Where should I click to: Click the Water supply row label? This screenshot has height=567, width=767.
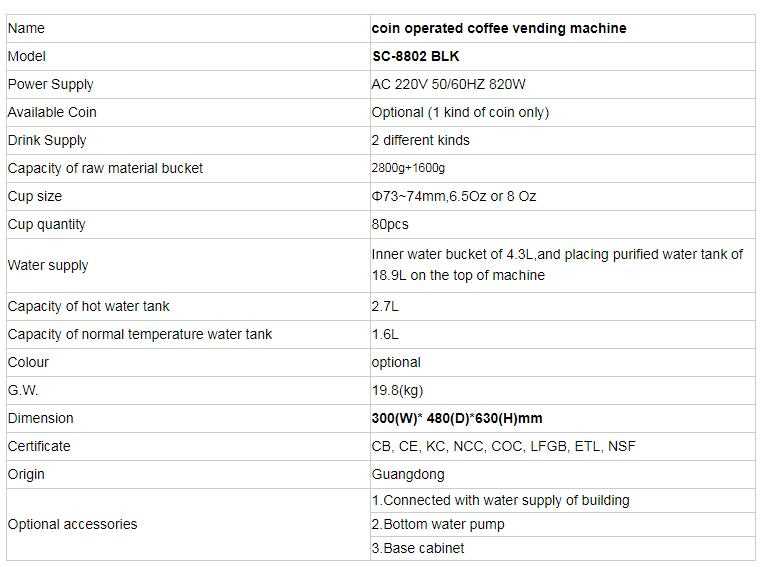48,265
